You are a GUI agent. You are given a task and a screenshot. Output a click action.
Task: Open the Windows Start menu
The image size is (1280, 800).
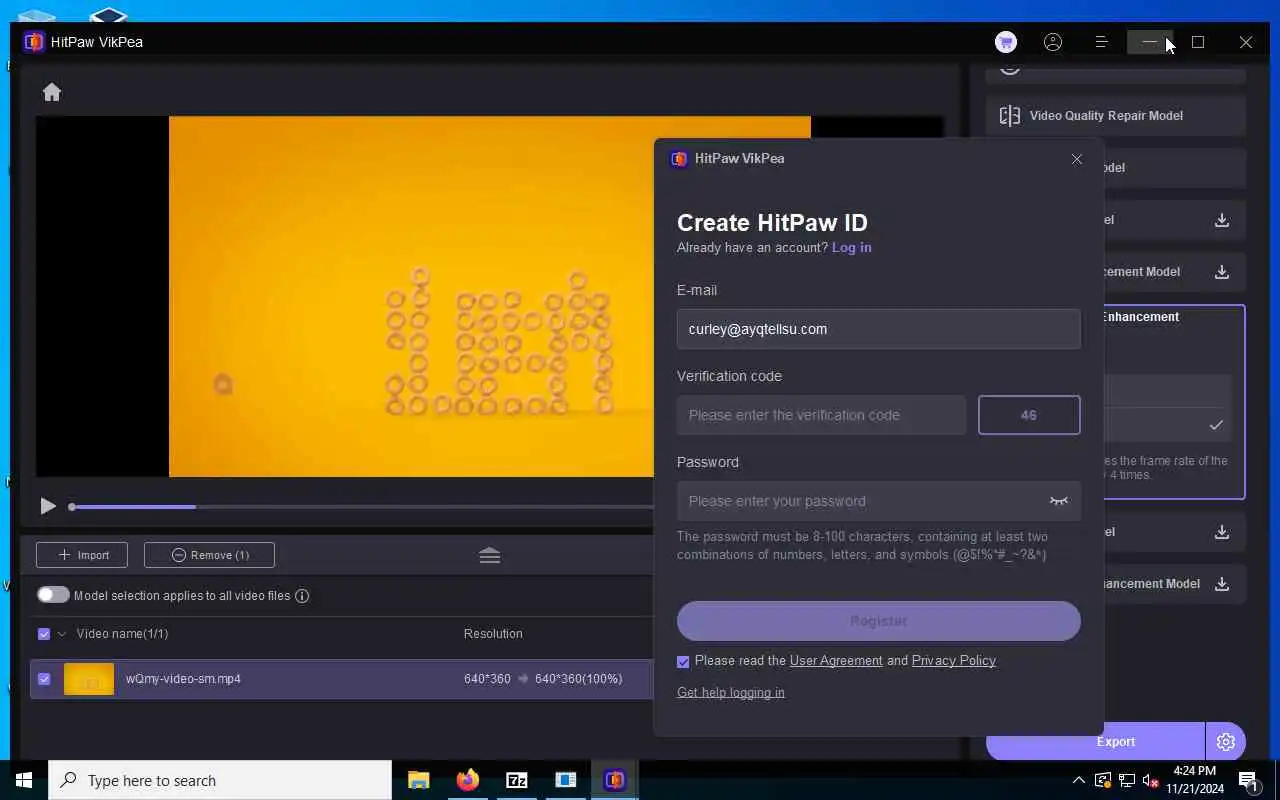coord(24,780)
